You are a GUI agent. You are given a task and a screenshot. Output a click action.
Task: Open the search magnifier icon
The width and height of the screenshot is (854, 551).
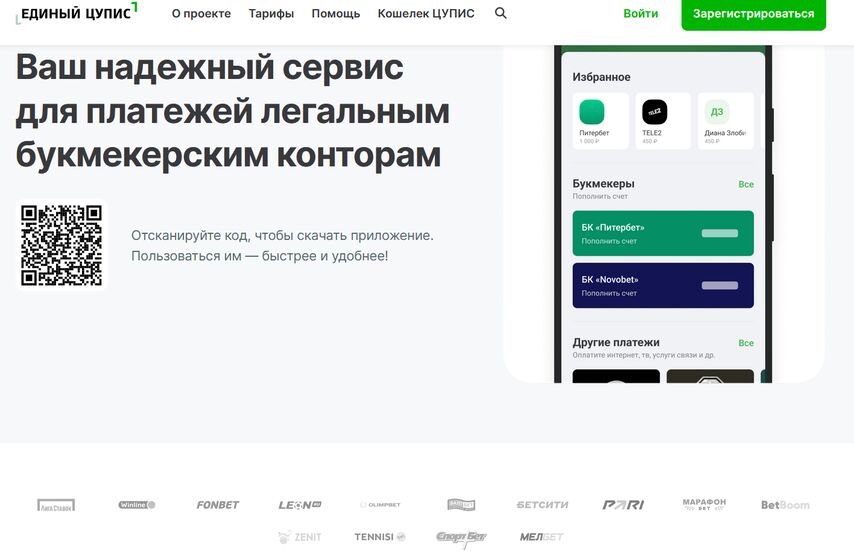501,13
